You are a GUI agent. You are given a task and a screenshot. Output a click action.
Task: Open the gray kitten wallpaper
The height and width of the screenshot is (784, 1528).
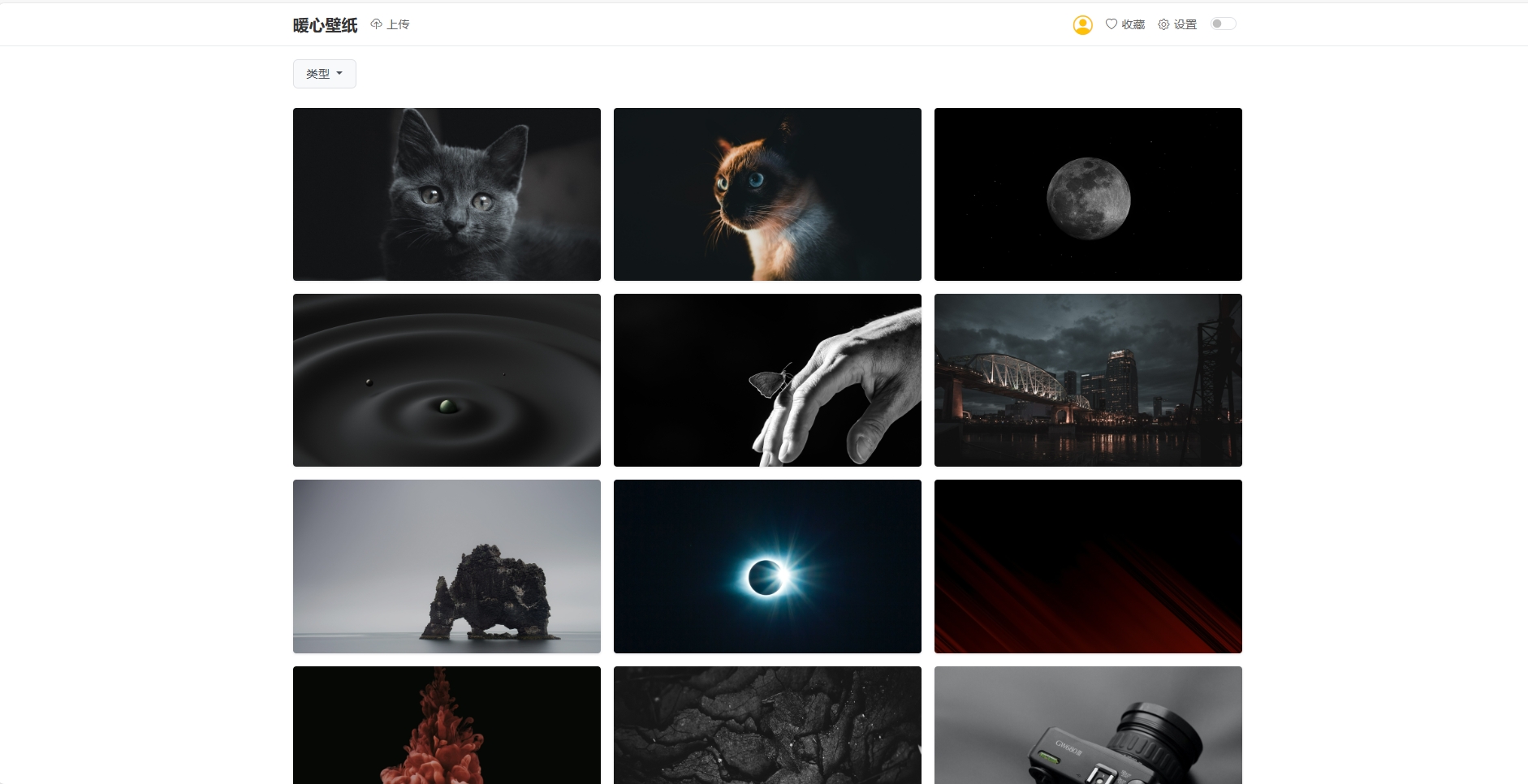(x=447, y=194)
